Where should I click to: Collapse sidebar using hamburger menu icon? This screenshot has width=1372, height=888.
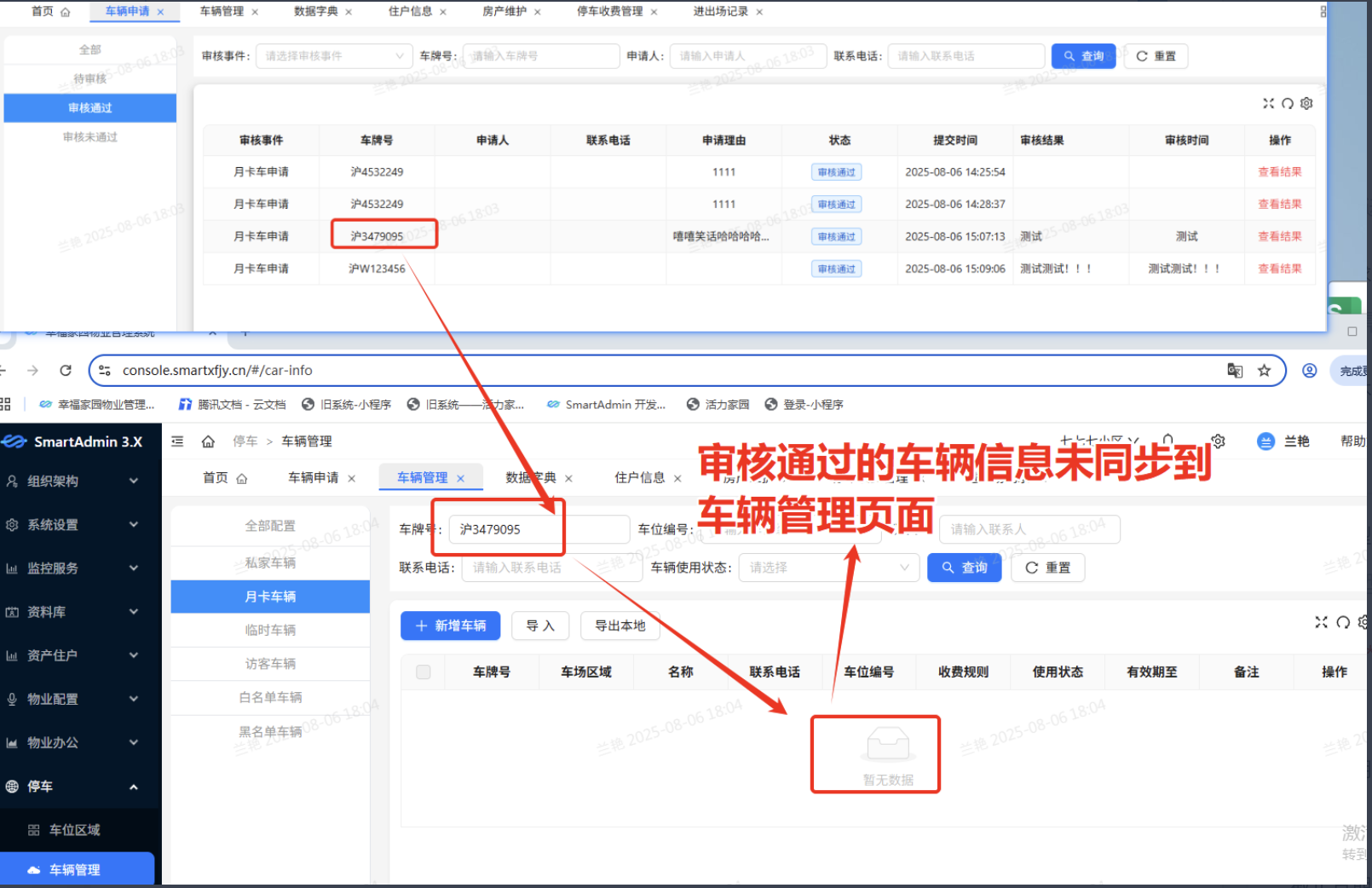coord(177,441)
